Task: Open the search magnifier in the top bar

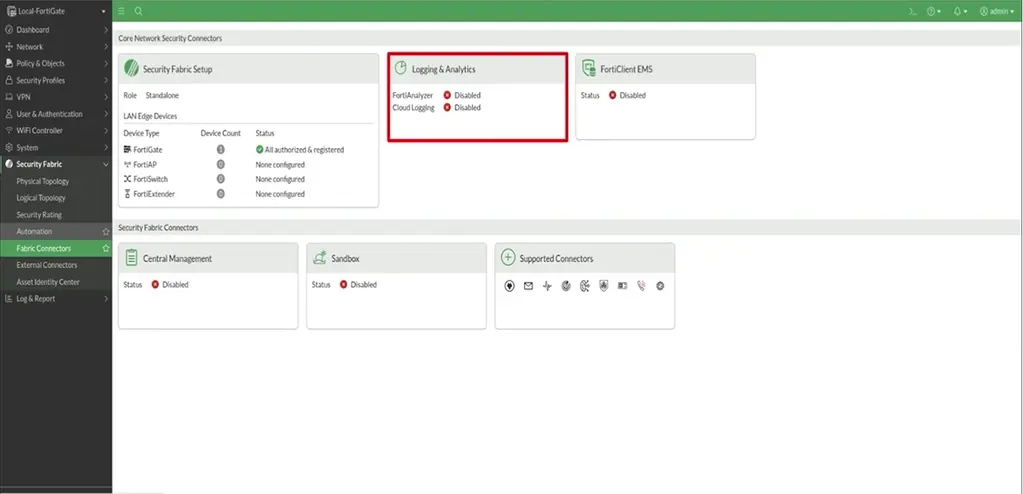Action: pyautogui.click(x=138, y=11)
